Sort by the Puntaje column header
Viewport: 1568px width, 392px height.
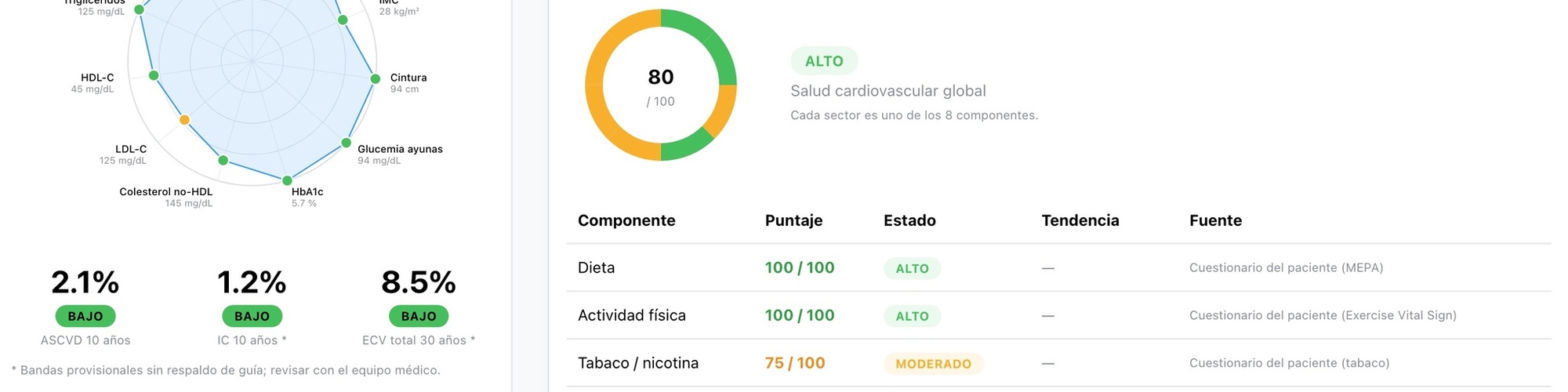tap(793, 220)
